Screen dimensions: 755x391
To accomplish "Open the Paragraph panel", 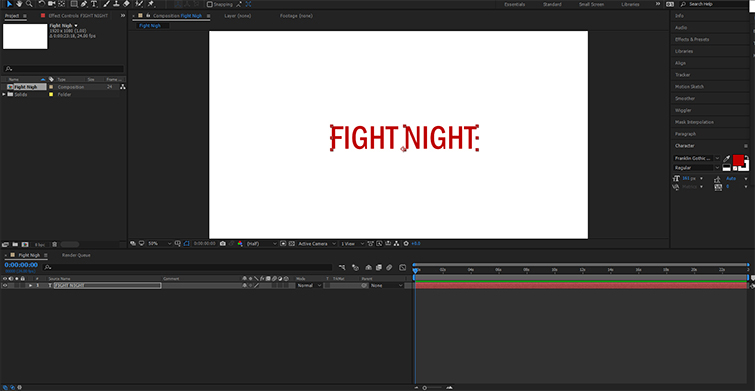I will (x=685, y=134).
